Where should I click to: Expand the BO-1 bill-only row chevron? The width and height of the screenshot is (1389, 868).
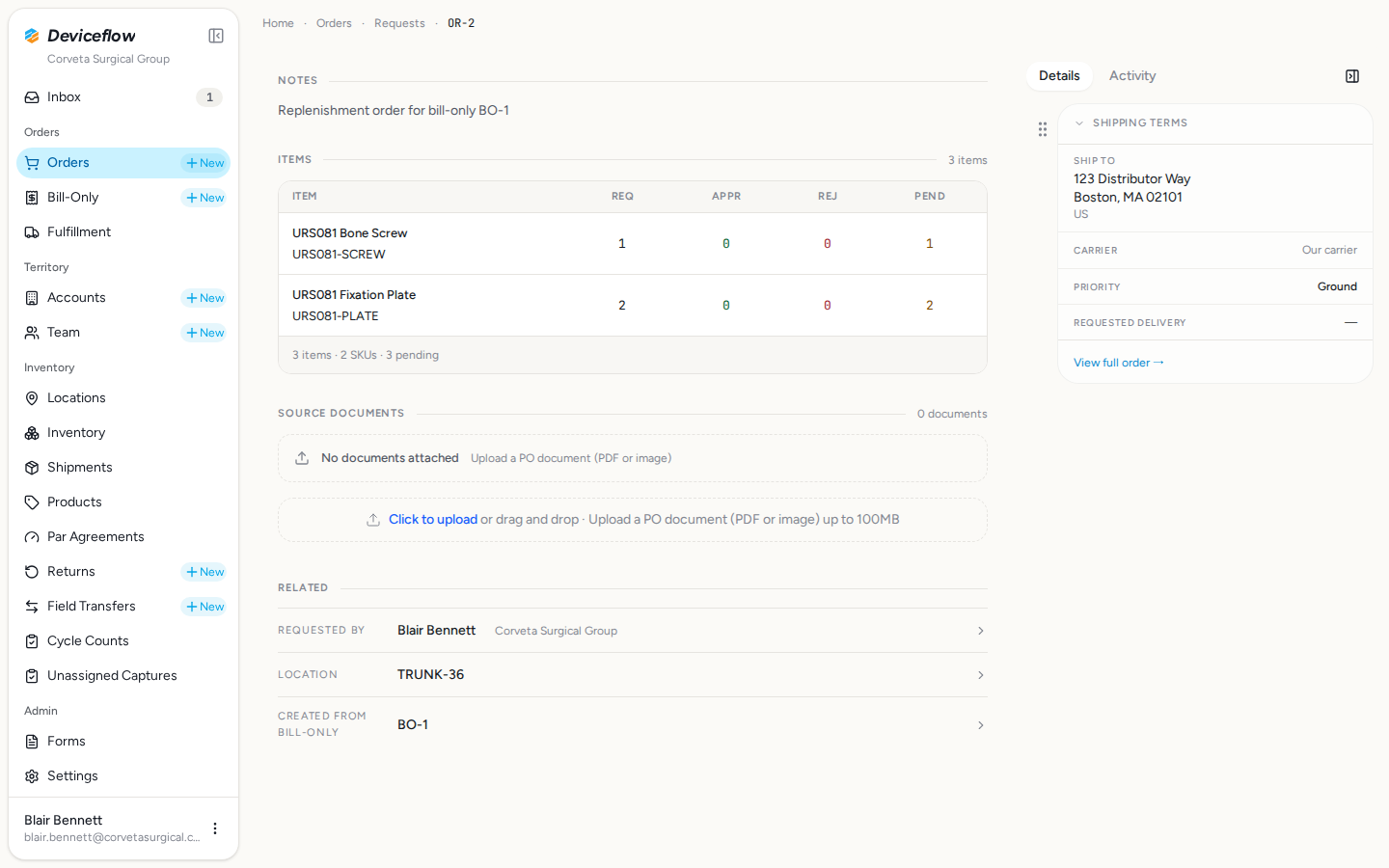[x=981, y=725]
